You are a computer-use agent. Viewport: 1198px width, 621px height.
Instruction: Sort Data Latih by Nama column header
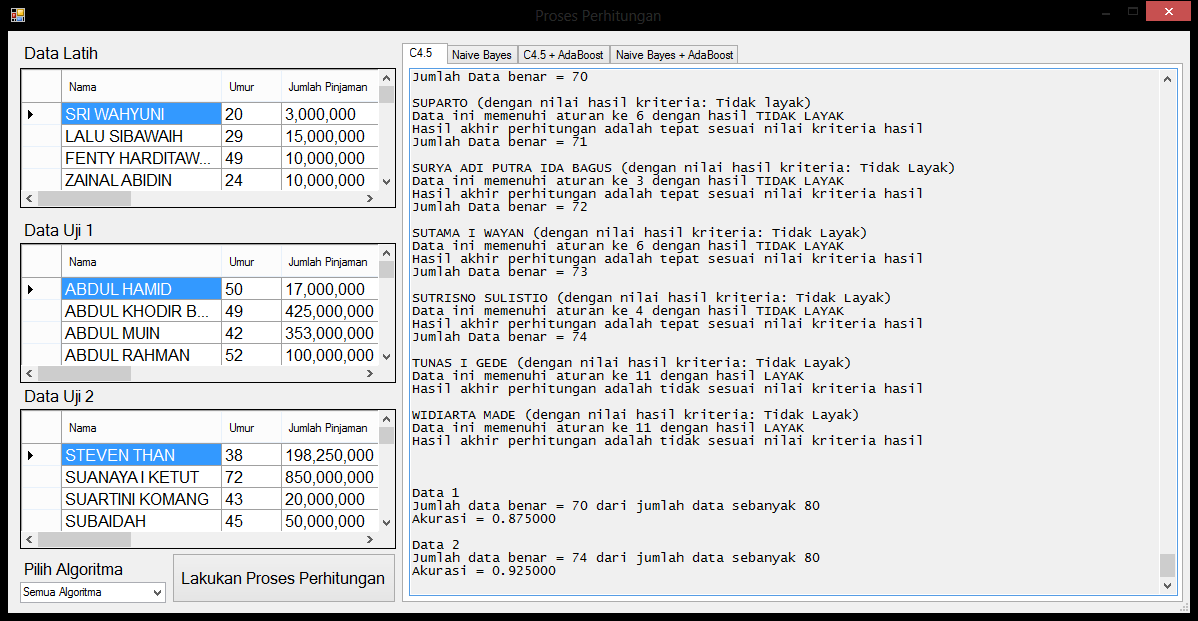tap(140, 87)
